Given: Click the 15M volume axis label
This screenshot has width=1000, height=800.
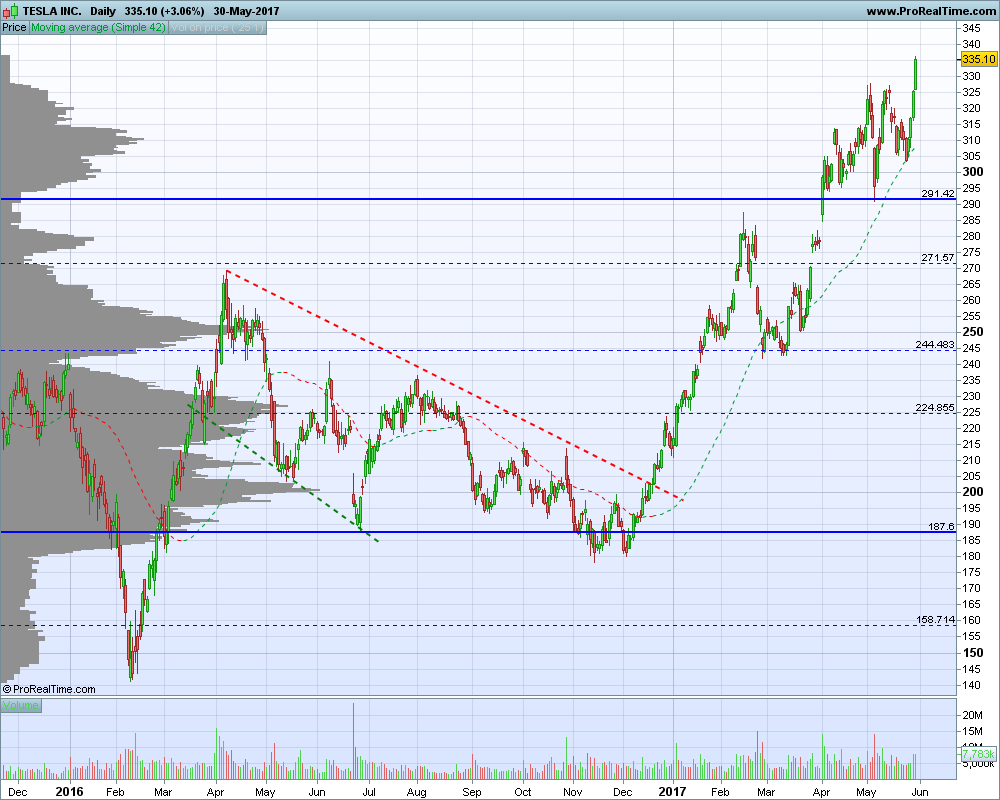Looking at the screenshot, I should [x=972, y=731].
